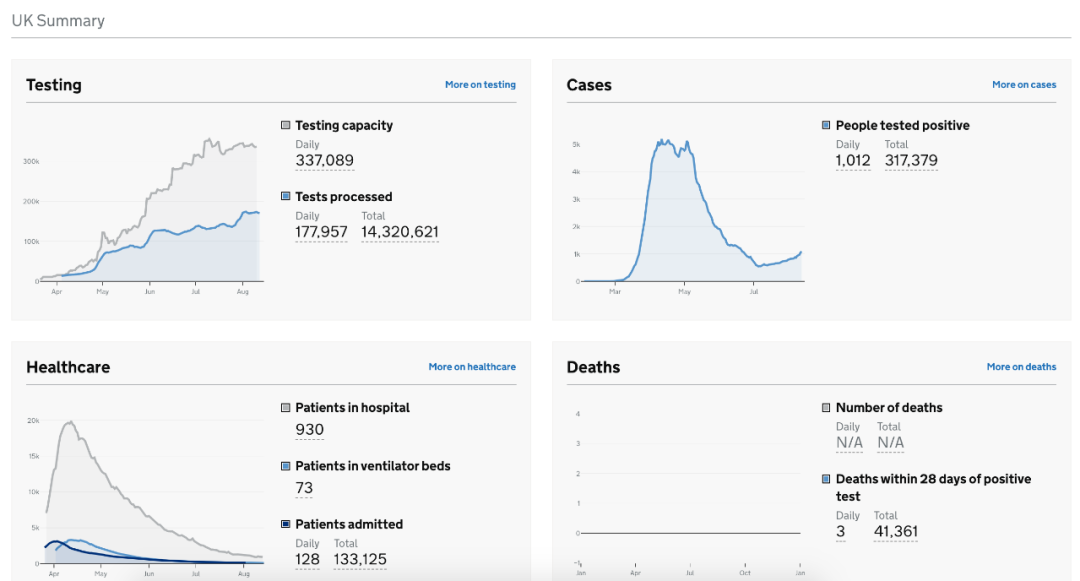Image resolution: width=1080 pixels, height=581 pixels.
Task: Click the UK Summary page heading
Action: (58, 21)
